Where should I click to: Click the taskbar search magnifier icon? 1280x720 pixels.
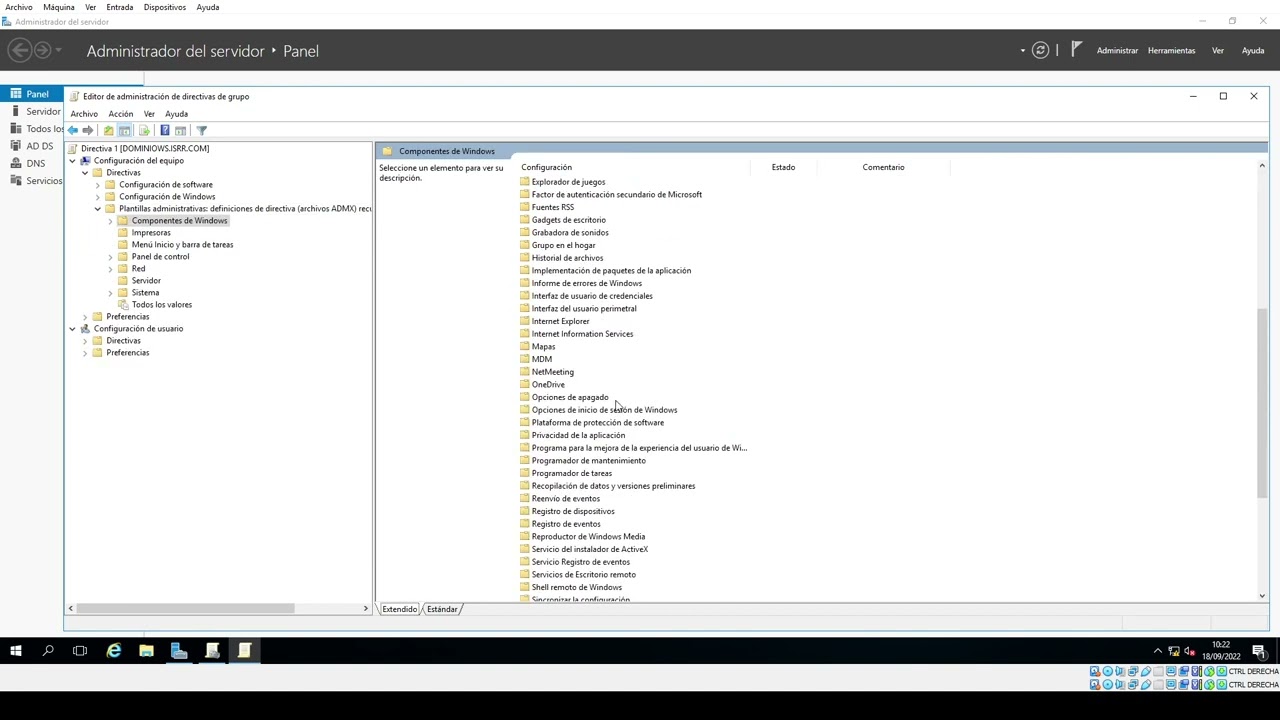[x=48, y=651]
